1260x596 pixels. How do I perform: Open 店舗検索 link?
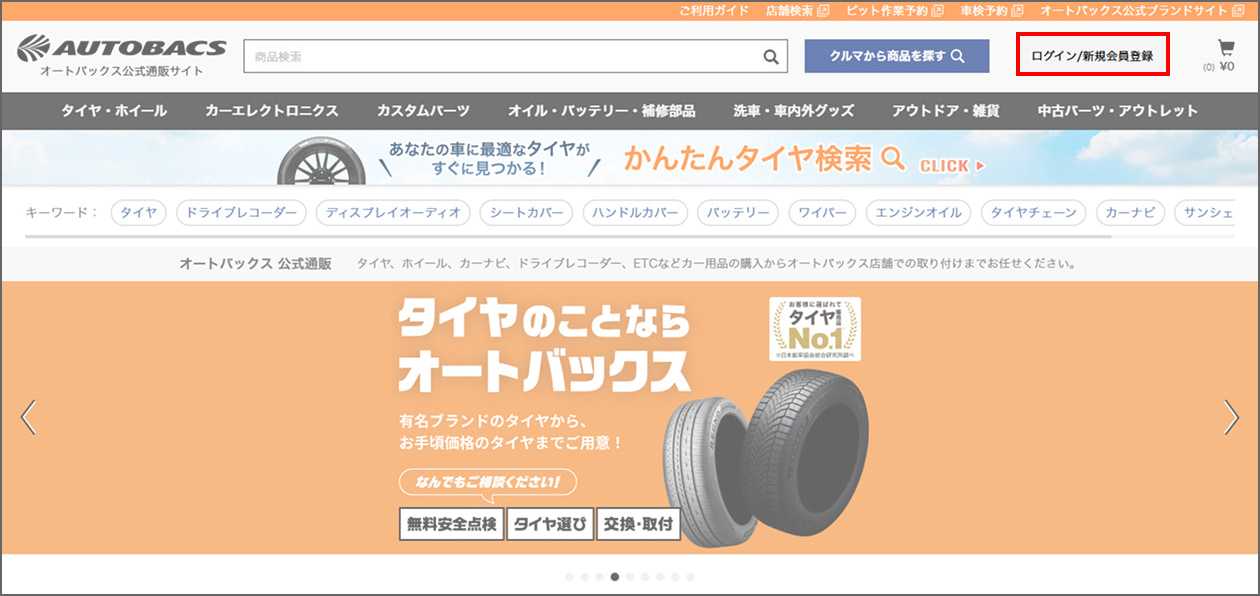point(797,11)
